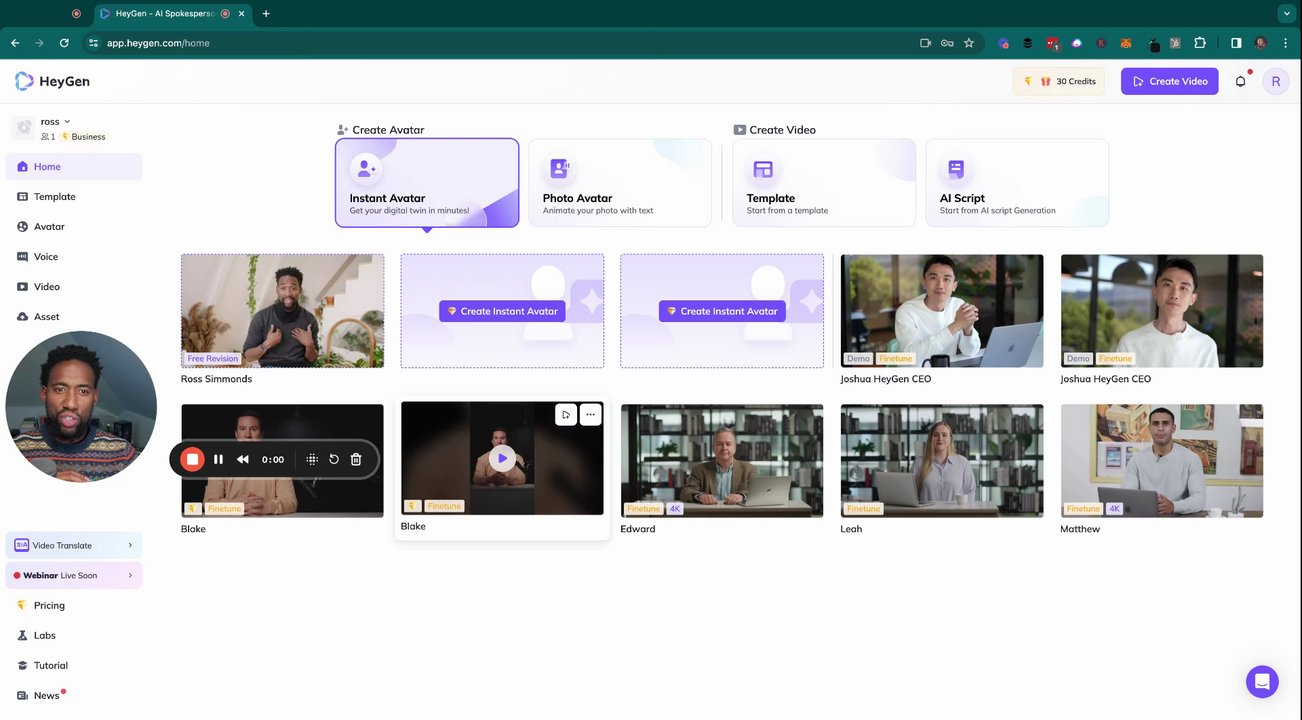Open the Leah avatar thumbnail

click(942, 461)
